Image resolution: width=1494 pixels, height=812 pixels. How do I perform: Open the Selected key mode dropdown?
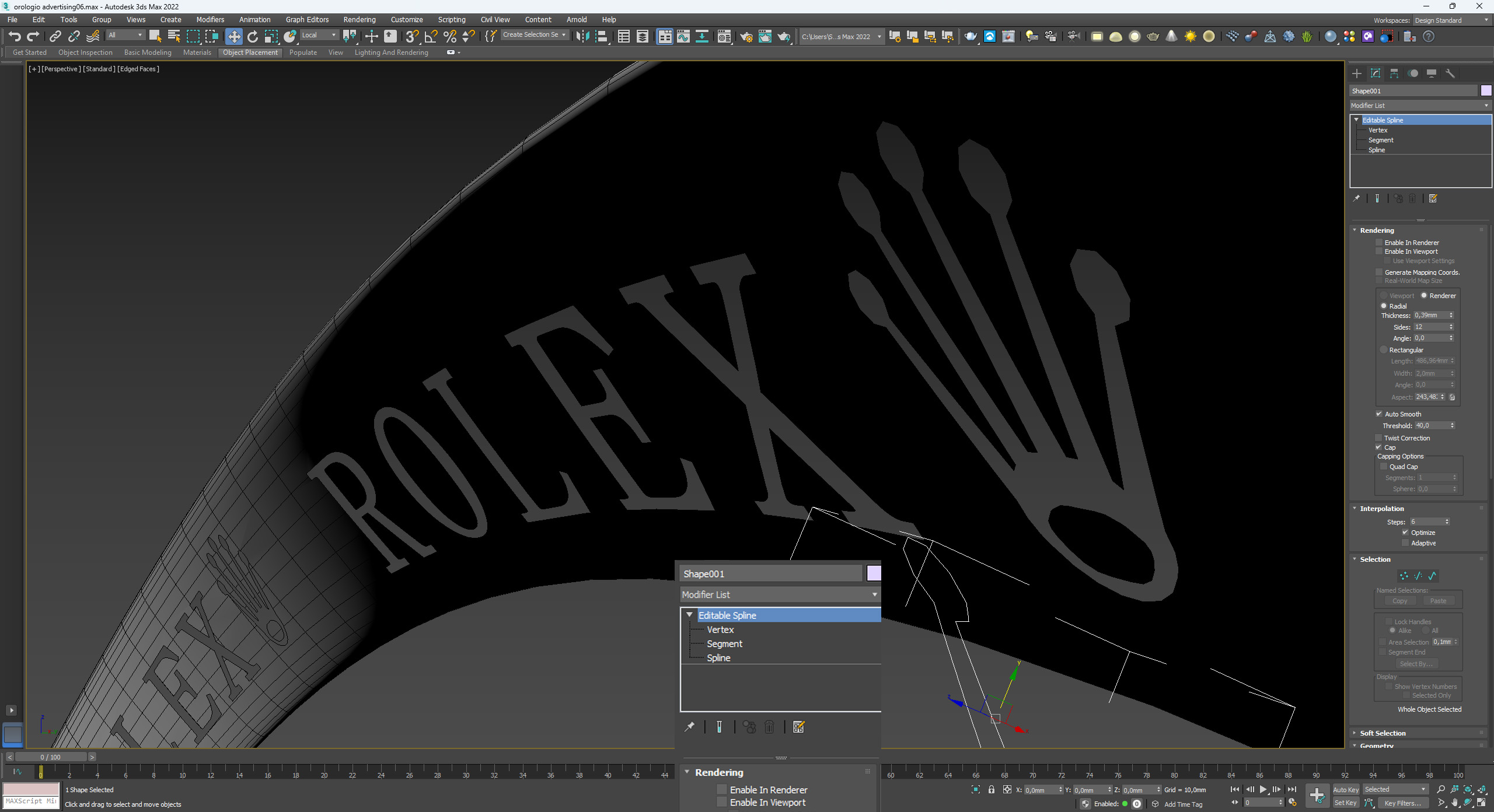(x=1395, y=789)
